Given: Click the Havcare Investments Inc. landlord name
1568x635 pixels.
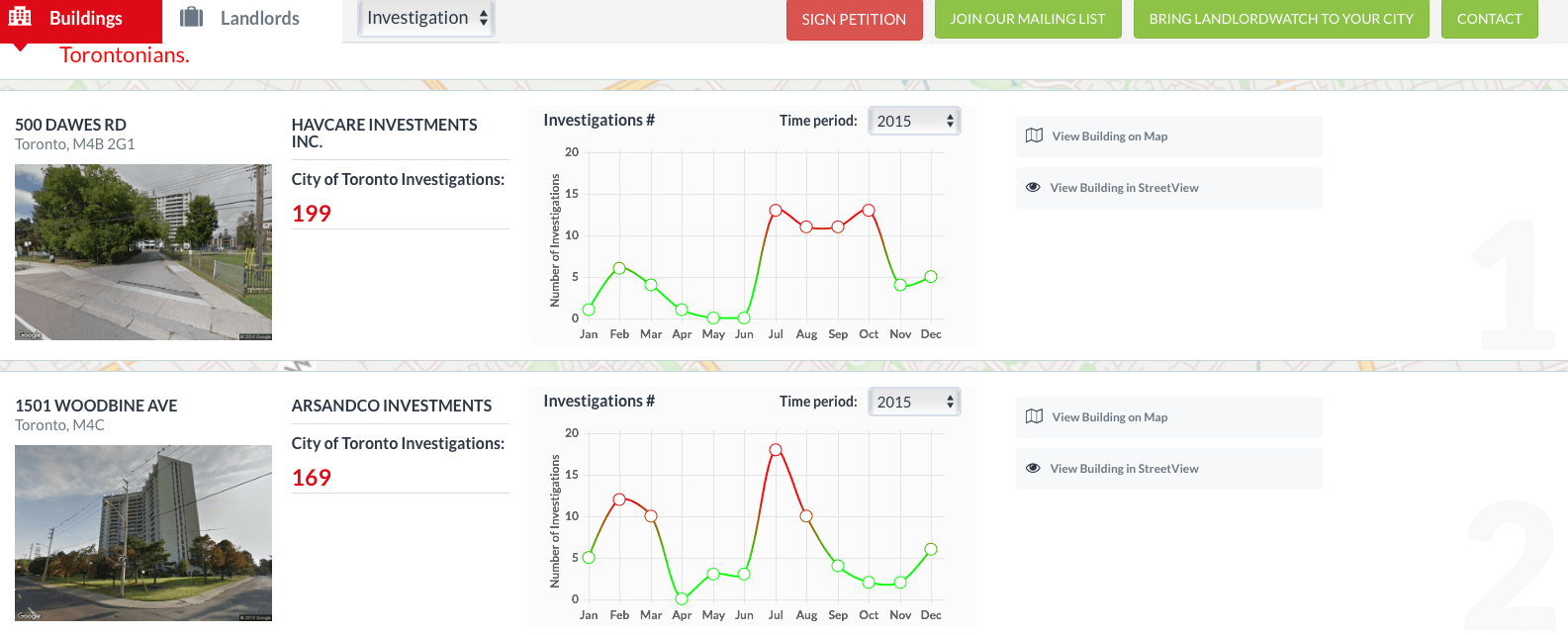Looking at the screenshot, I should click(x=384, y=133).
